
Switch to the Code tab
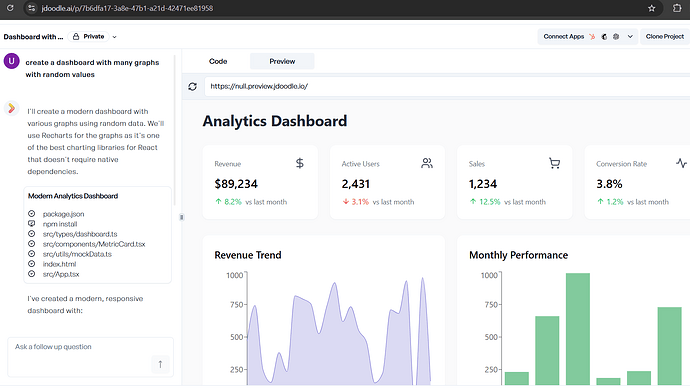218,61
